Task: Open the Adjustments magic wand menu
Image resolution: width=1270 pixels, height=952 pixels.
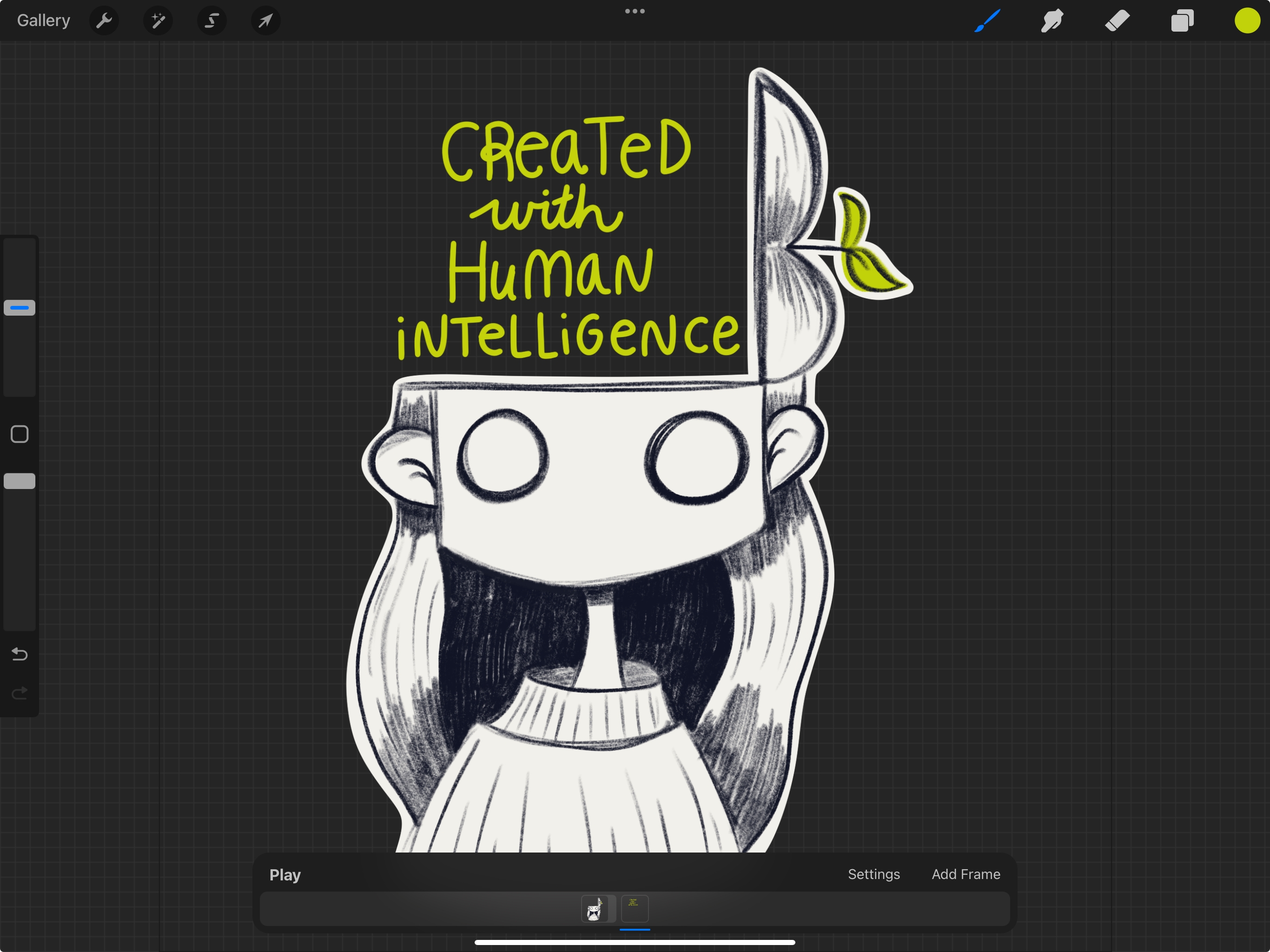Action: [x=157, y=20]
